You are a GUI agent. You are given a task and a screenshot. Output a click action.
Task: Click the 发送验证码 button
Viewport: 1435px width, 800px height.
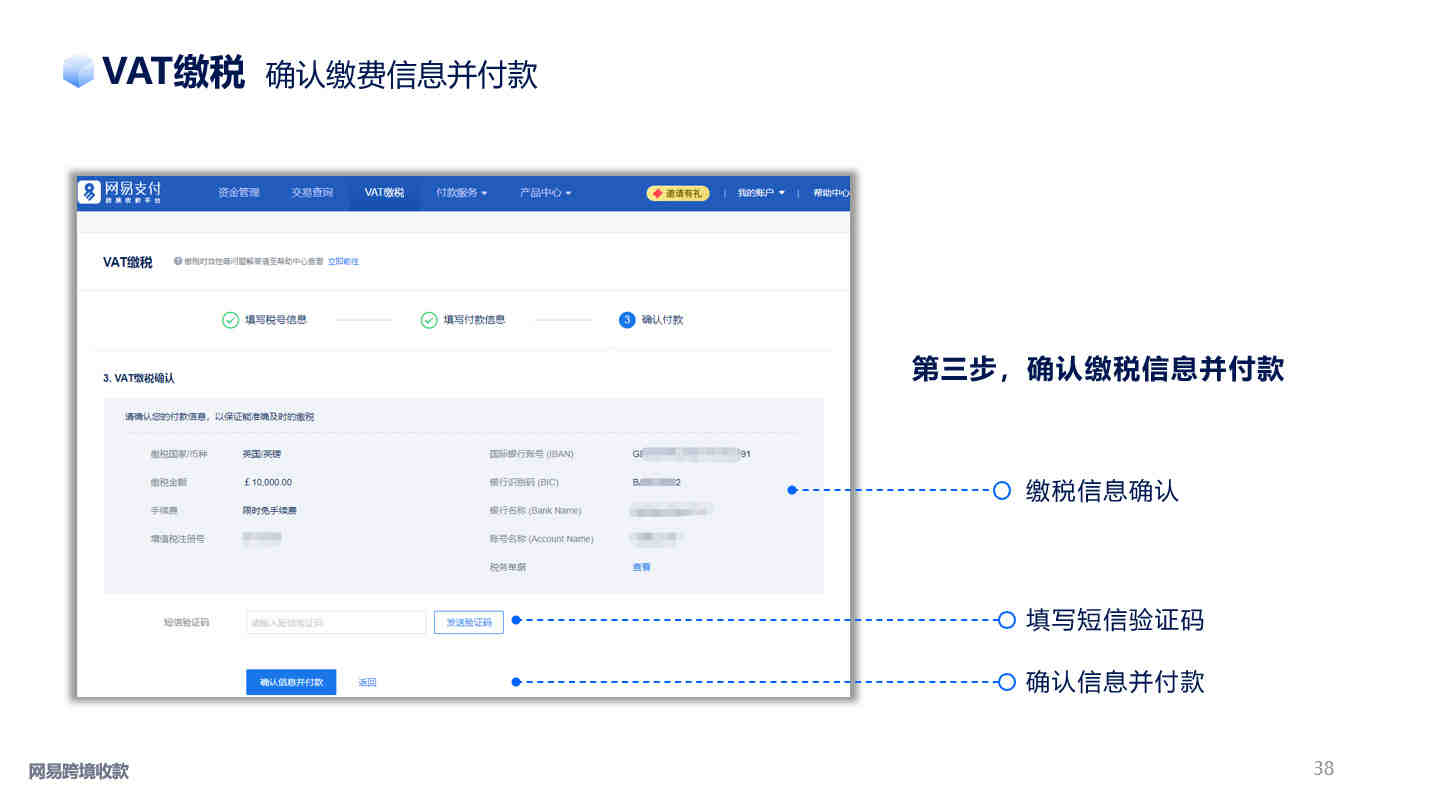[x=469, y=622]
